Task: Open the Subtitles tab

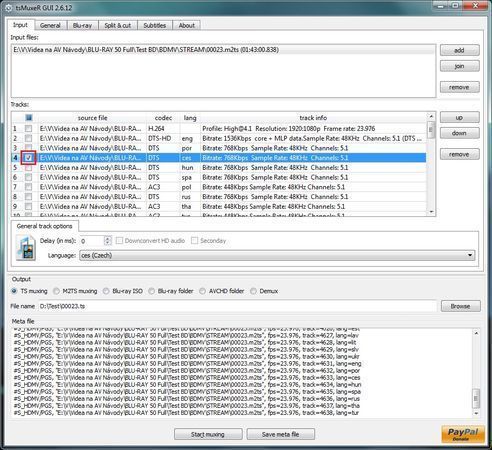Action: tap(155, 25)
